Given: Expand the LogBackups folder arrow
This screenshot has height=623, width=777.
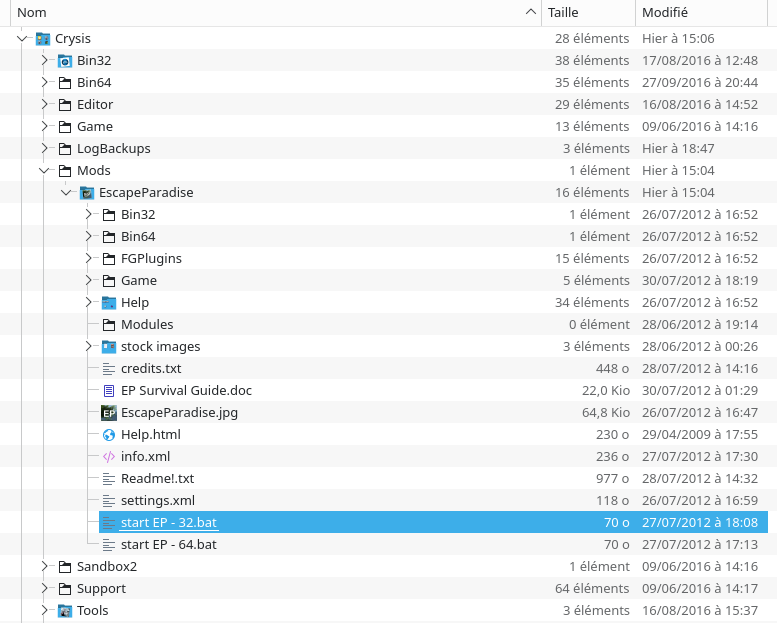Looking at the screenshot, I should [x=44, y=149].
